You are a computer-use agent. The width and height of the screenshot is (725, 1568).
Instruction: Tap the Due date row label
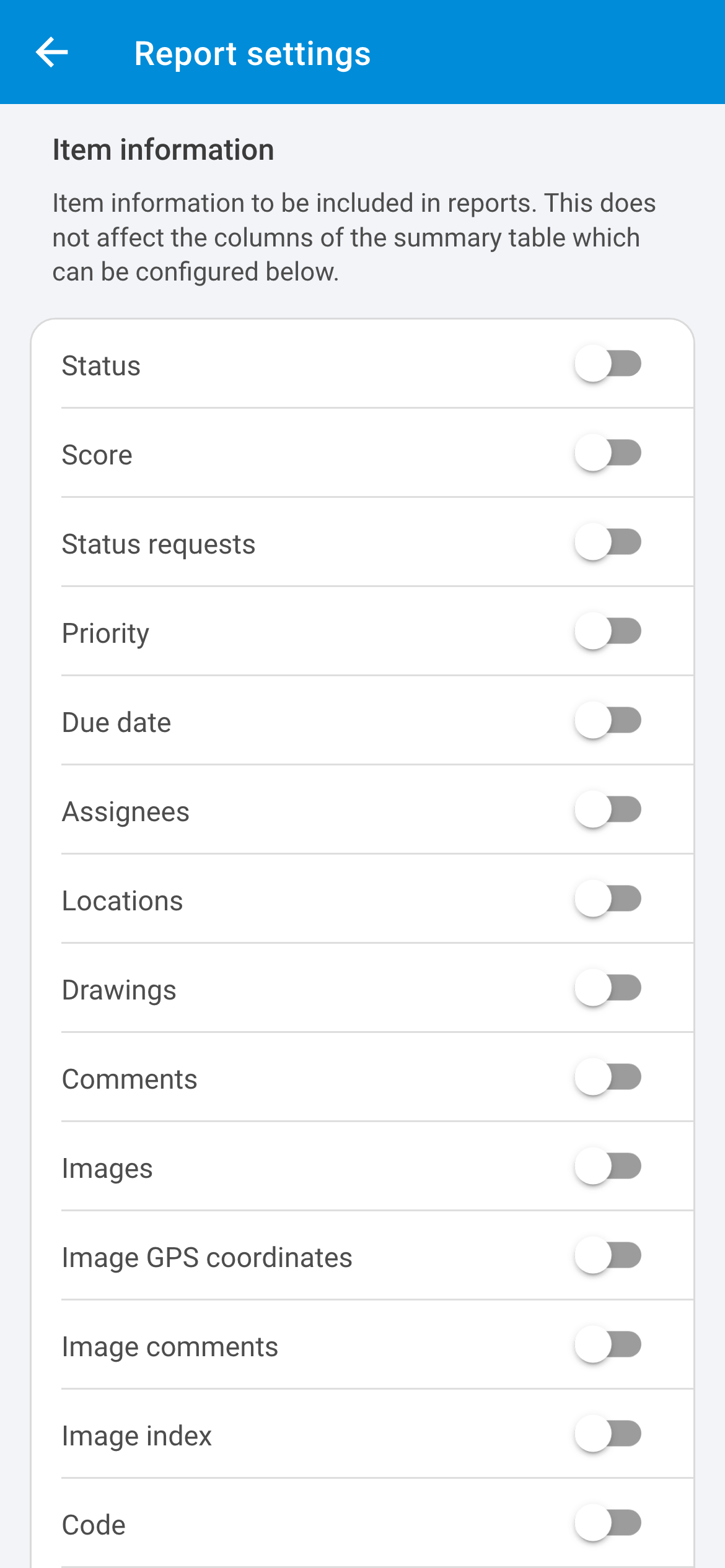[116, 723]
